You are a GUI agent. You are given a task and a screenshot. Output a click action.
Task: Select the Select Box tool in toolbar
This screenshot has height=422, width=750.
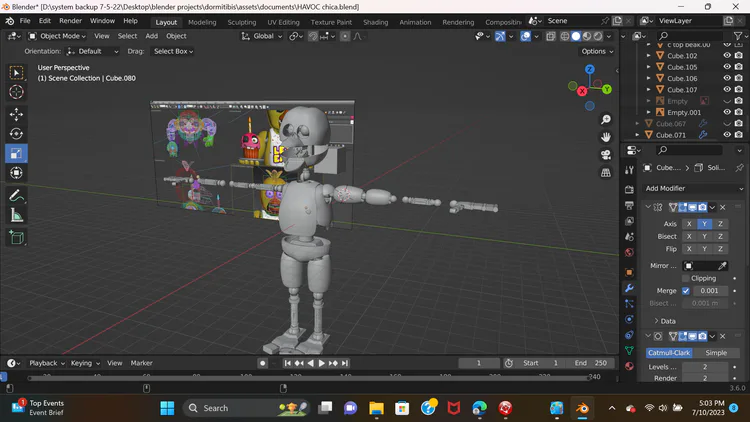tap(16, 73)
